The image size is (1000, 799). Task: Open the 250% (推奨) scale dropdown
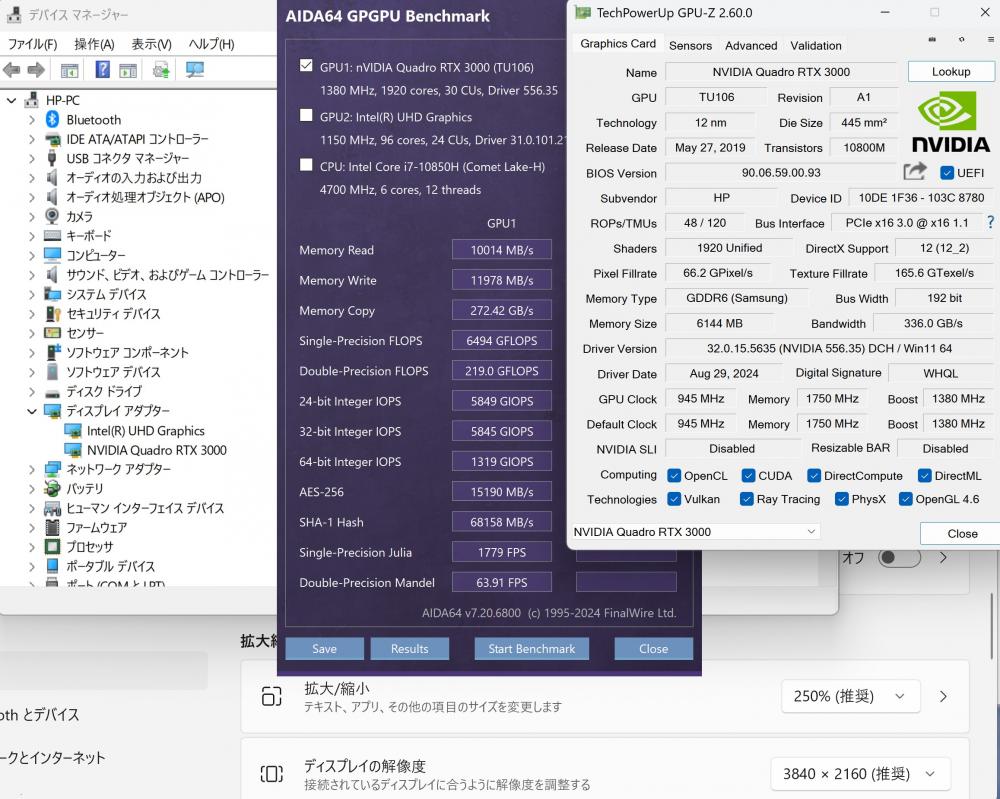coord(850,696)
